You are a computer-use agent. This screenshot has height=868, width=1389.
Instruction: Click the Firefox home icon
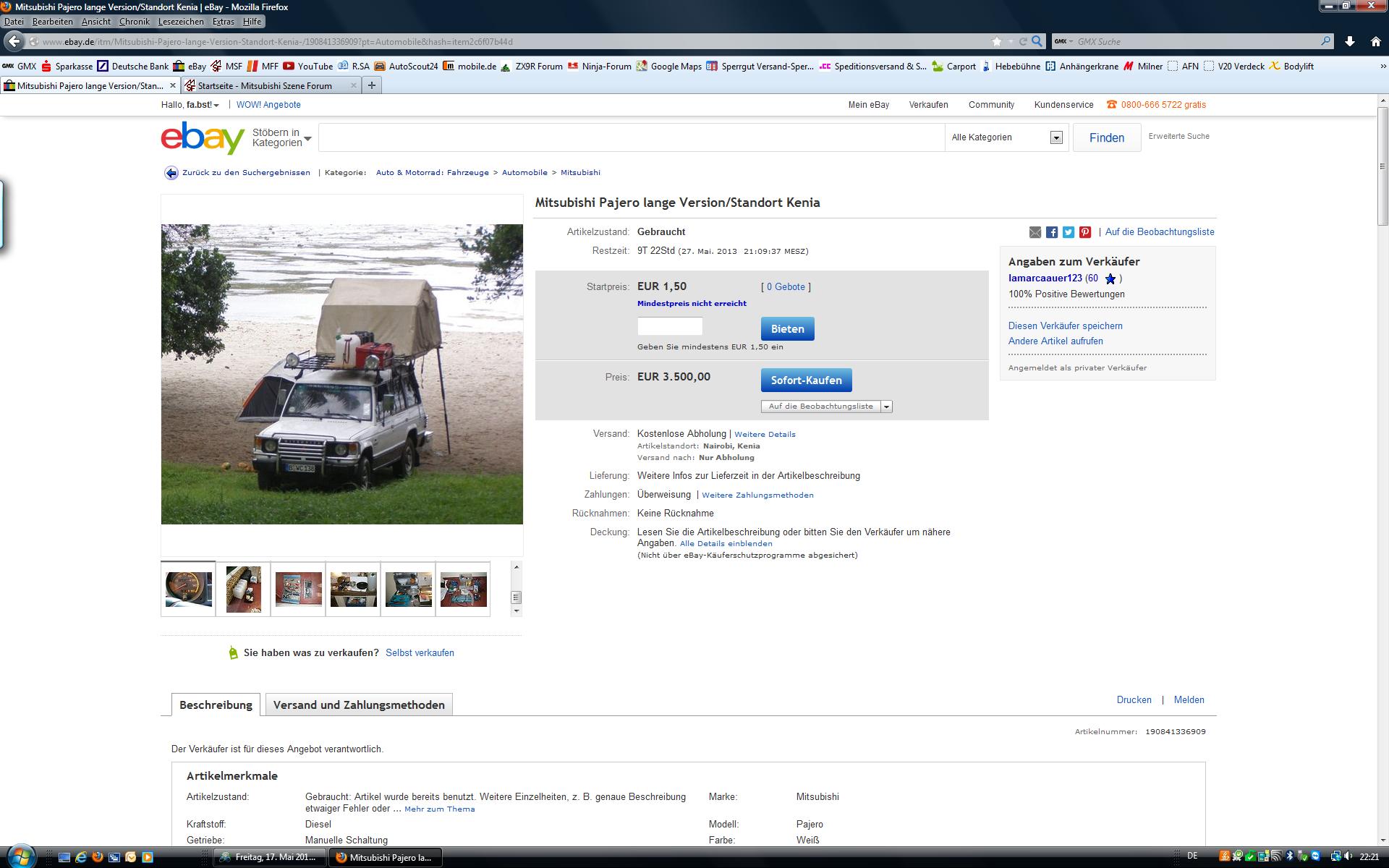[1376, 42]
